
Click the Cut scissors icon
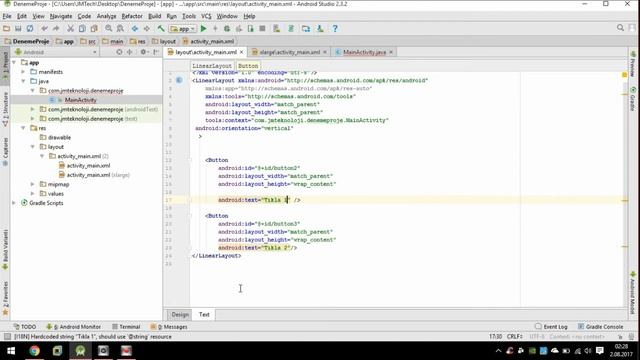[x=70, y=29]
